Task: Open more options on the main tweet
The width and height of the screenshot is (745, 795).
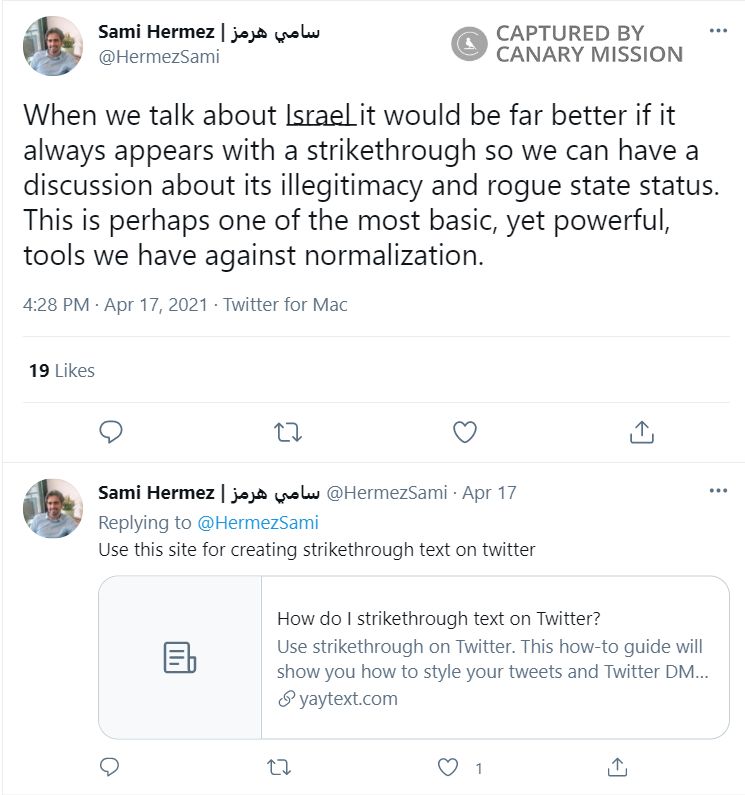Action: coord(718,31)
